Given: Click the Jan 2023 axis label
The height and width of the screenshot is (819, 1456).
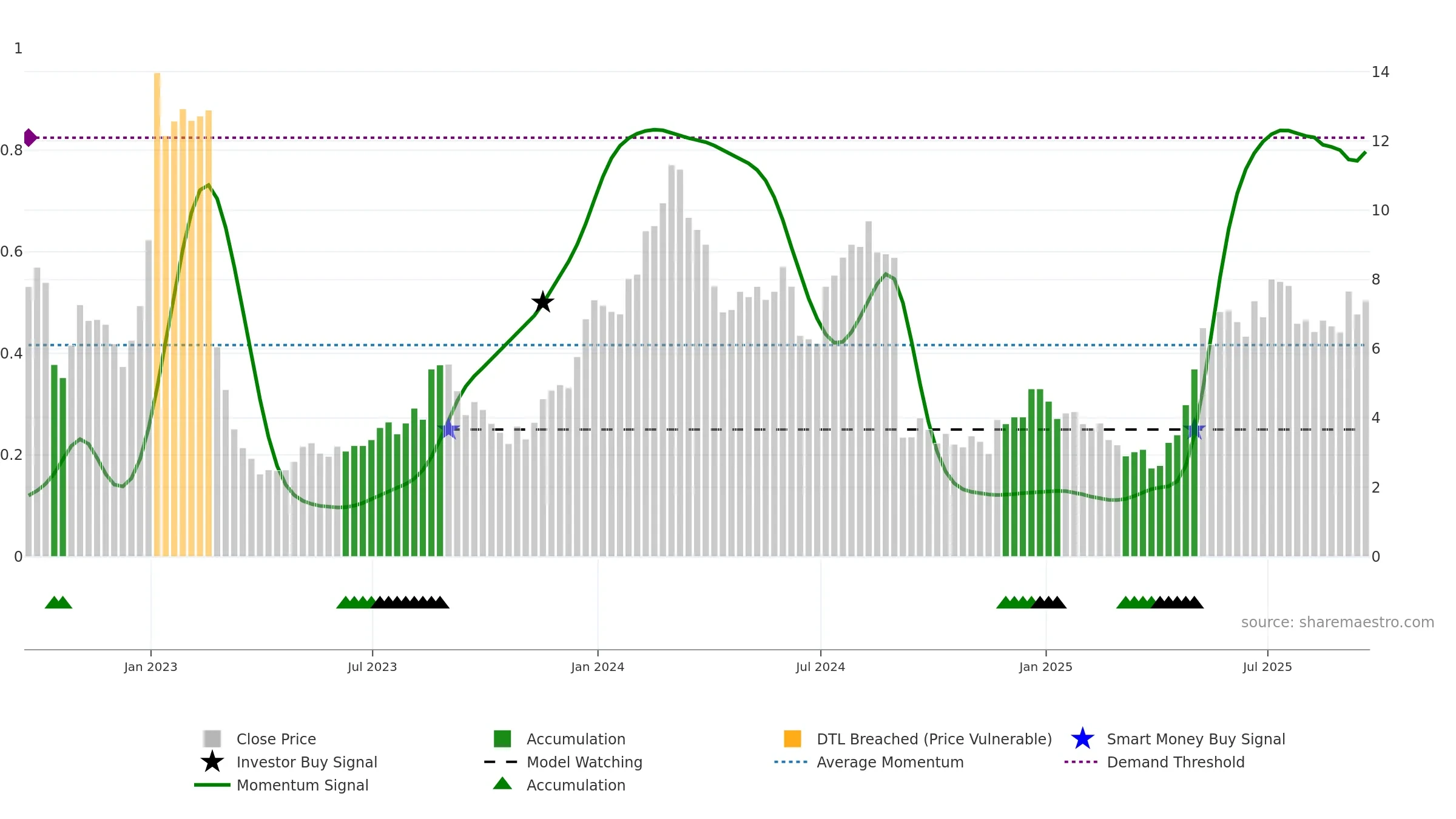Looking at the screenshot, I should (150, 667).
